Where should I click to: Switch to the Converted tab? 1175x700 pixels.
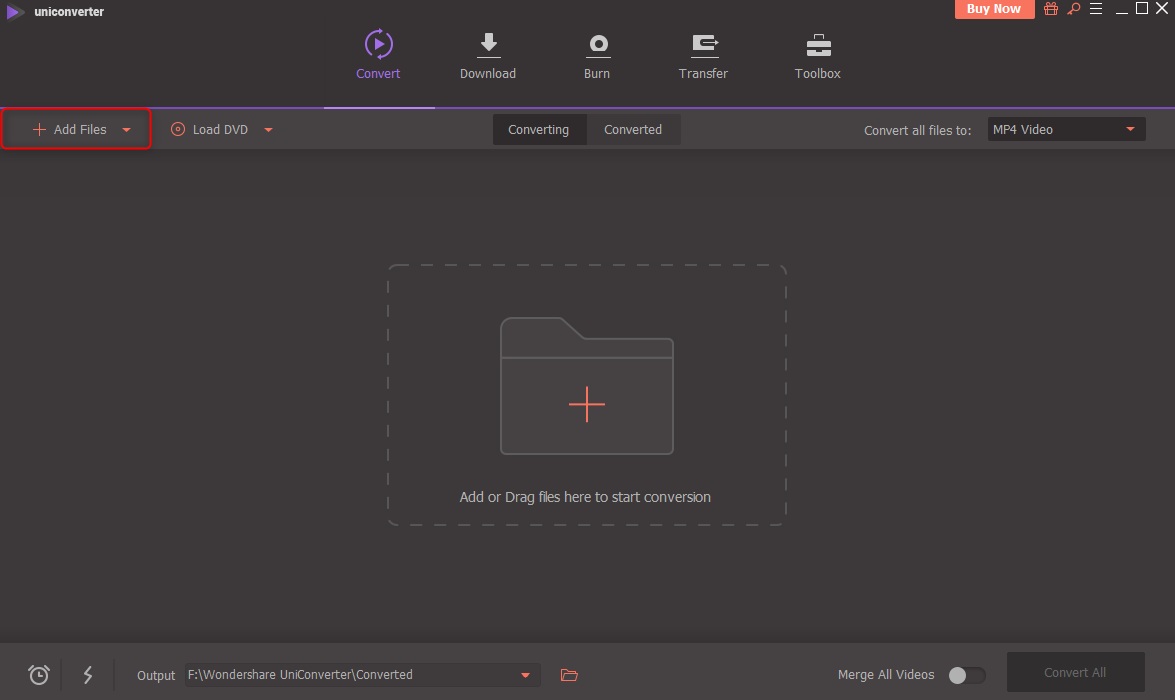click(x=633, y=129)
